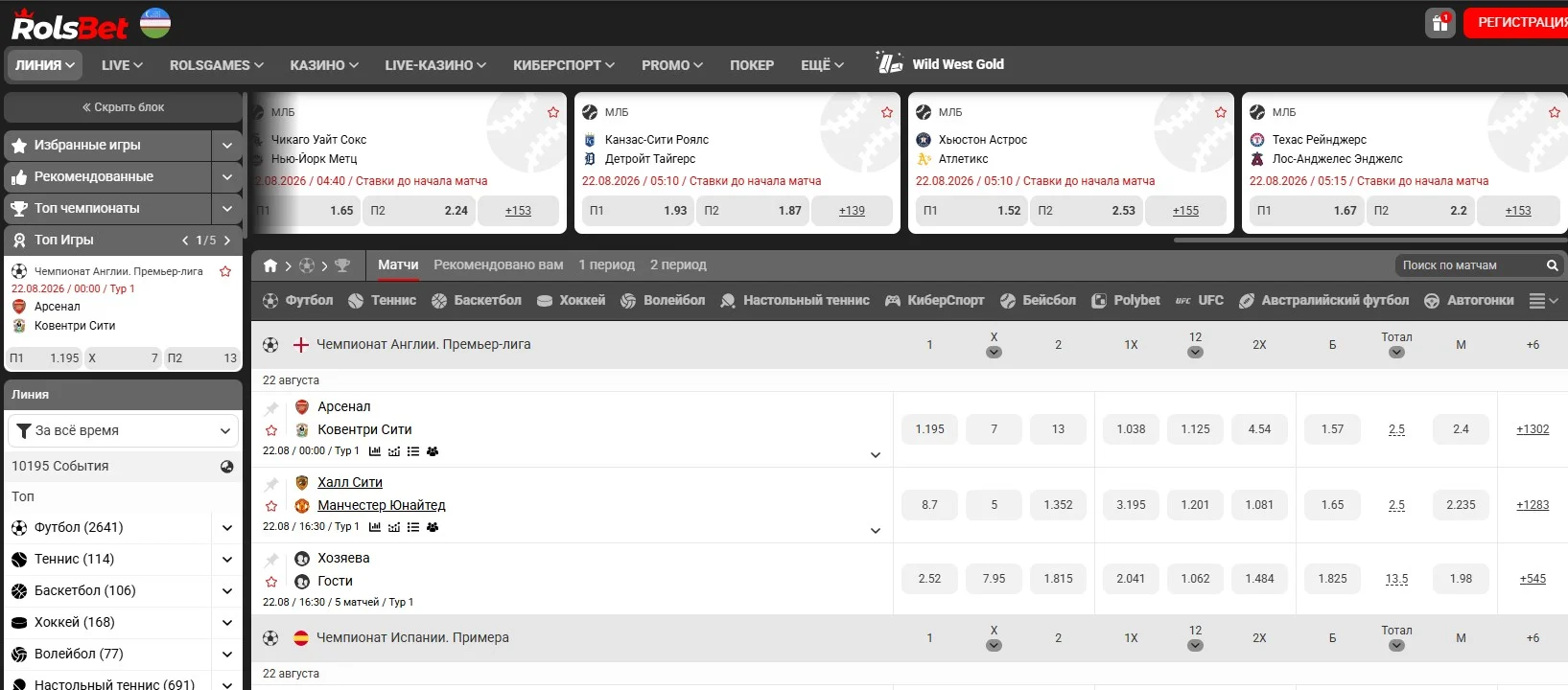Screen dimensions: 1568x690
Task: Expand Топ чемпионаты section
Action: point(227,209)
